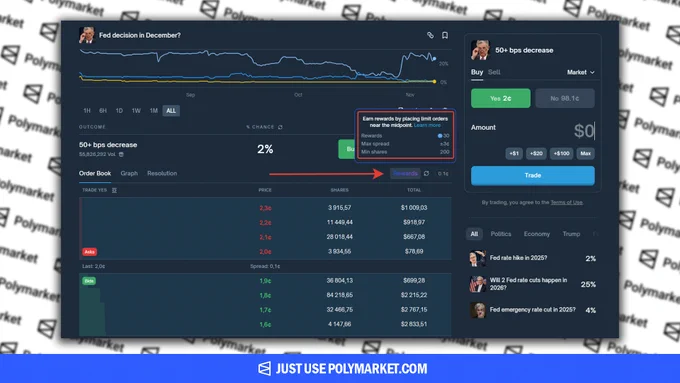Filter related markets by Economy
Viewport: 680px width, 383px height.
(x=536, y=234)
